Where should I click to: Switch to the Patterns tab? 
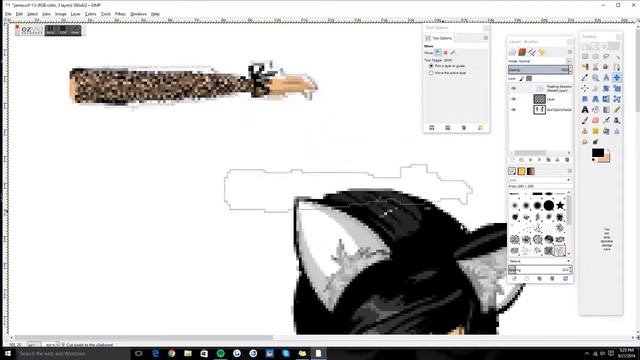pos(522,171)
